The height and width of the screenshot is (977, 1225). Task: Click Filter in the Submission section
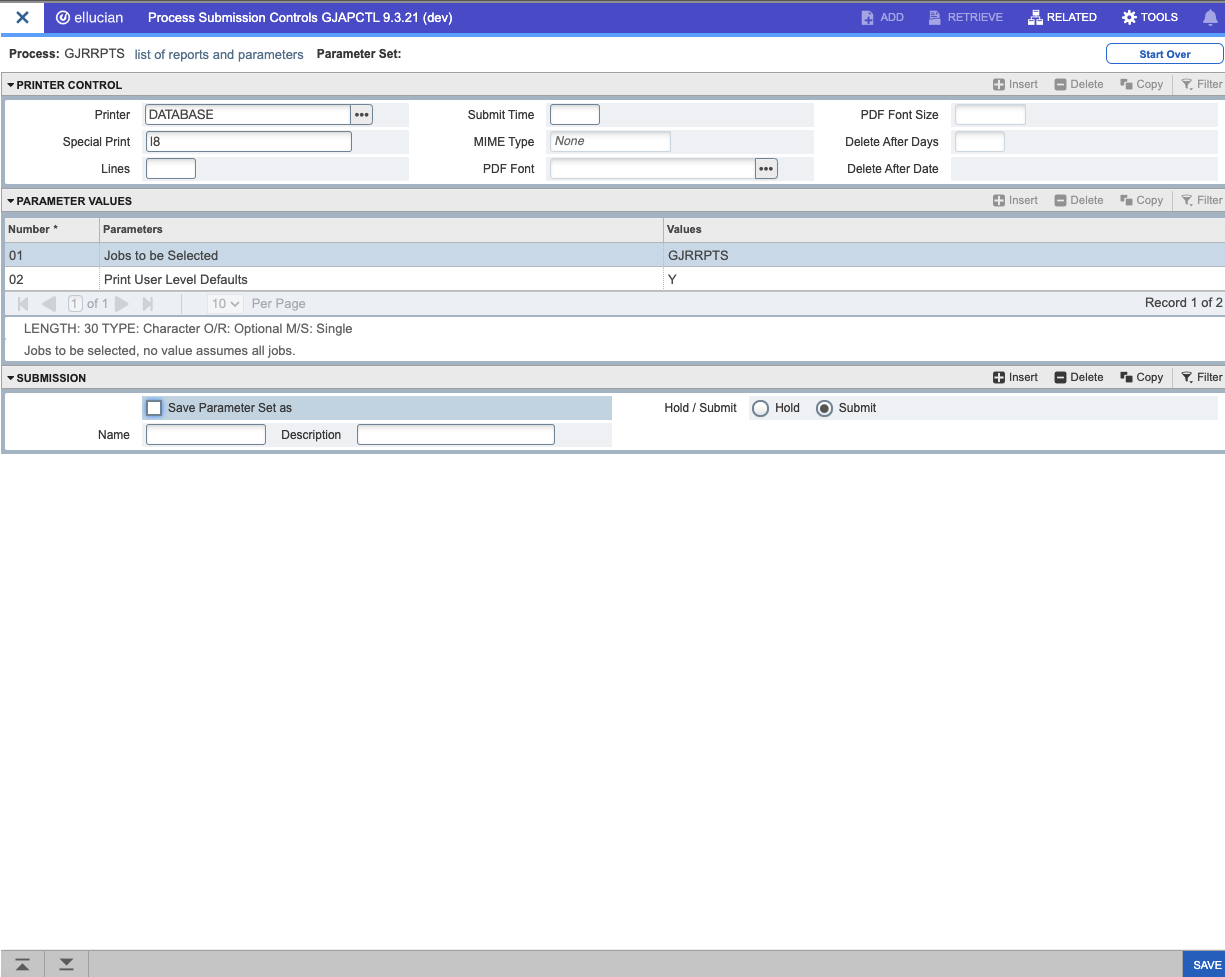[x=1201, y=378]
